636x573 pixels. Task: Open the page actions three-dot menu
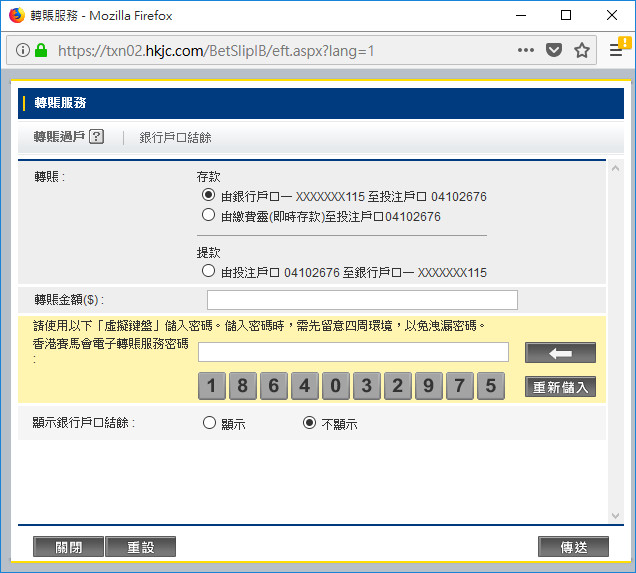[x=526, y=50]
